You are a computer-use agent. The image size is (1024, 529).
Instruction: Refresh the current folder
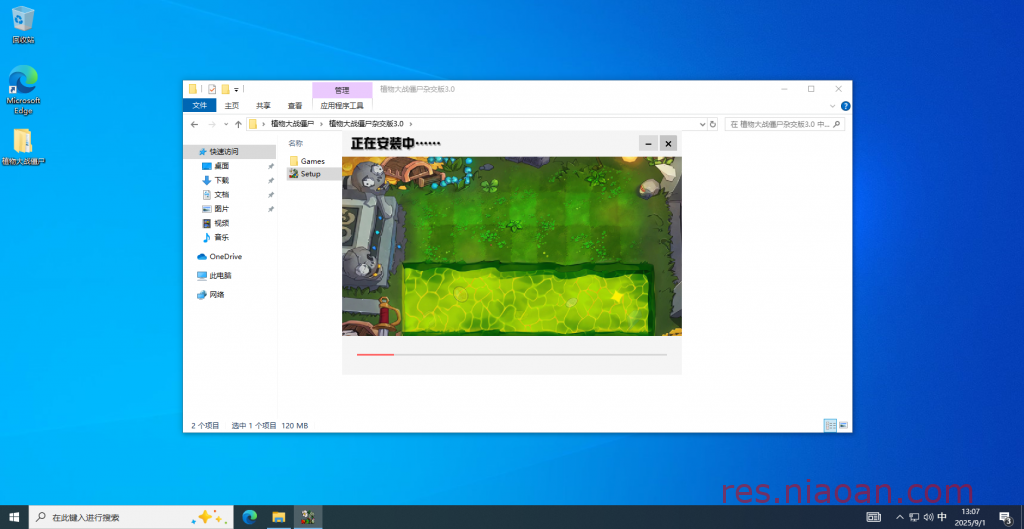coord(713,124)
